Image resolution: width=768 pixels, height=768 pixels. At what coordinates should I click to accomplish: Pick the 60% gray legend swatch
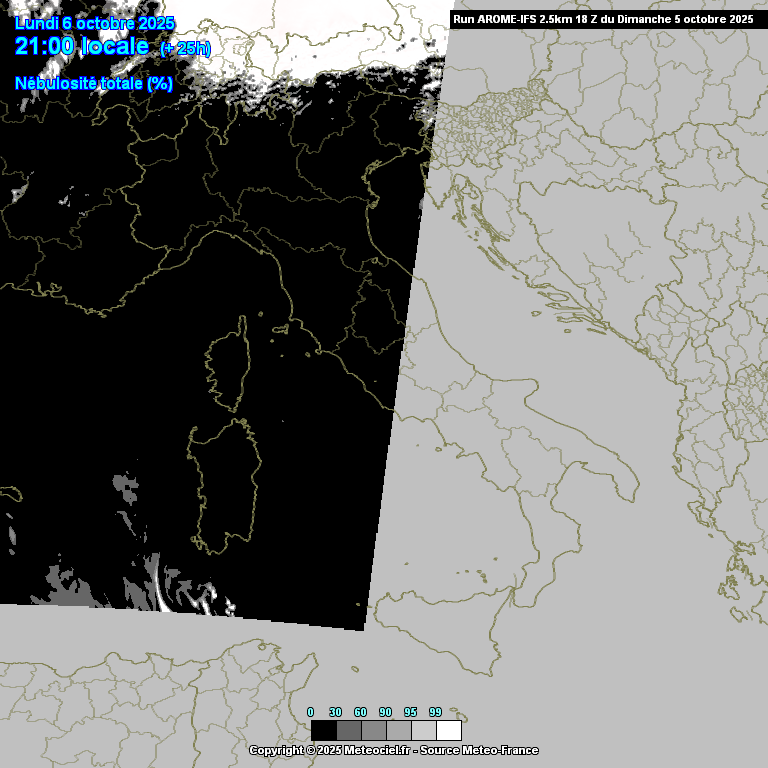[373, 730]
